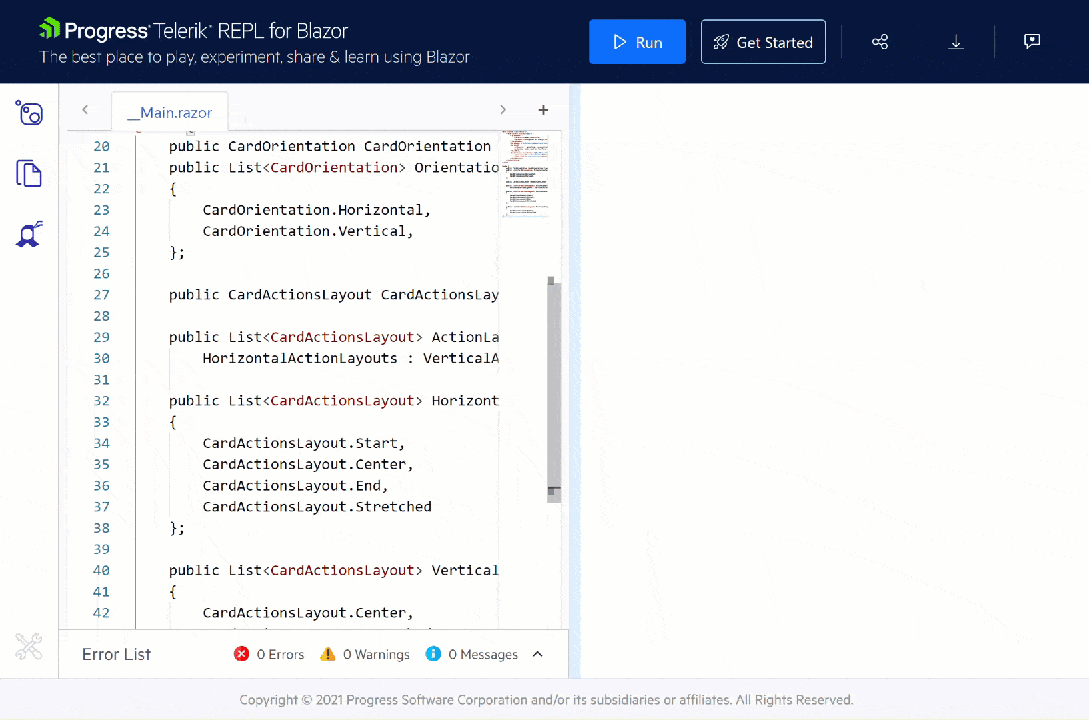
Task: Open the files panel icon in the sidebar
Action: point(28,174)
